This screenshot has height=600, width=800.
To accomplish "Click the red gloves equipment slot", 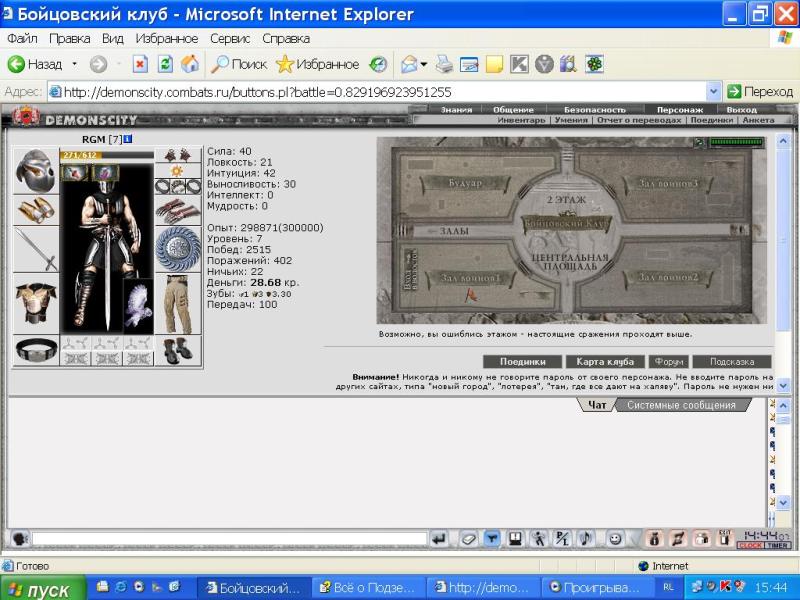I will 178,211.
